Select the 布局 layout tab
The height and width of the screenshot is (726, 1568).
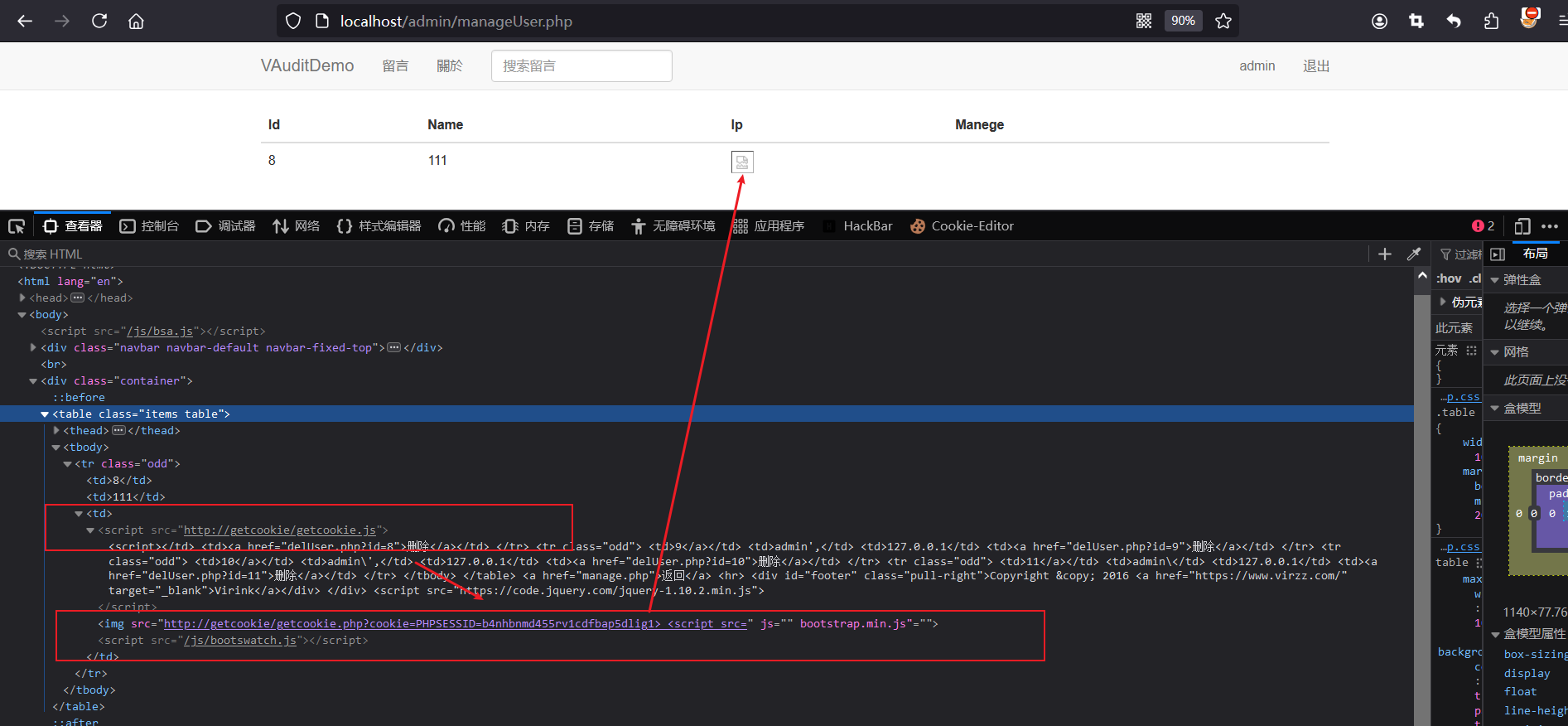click(1536, 254)
